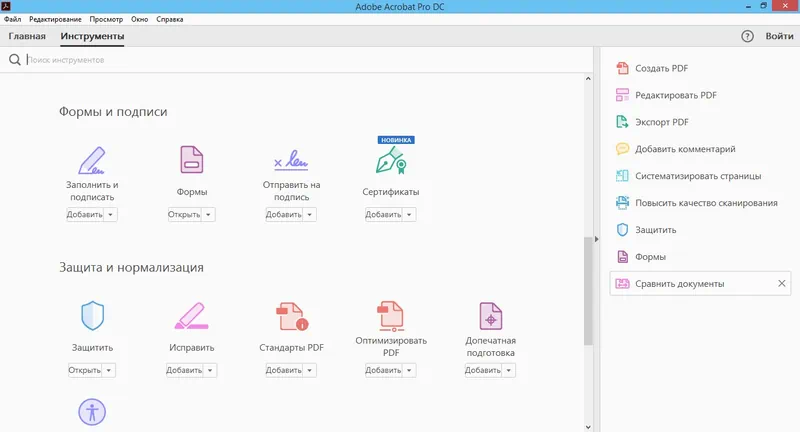
Task: Click the Send for Signature icon
Action: pyautogui.click(x=291, y=160)
